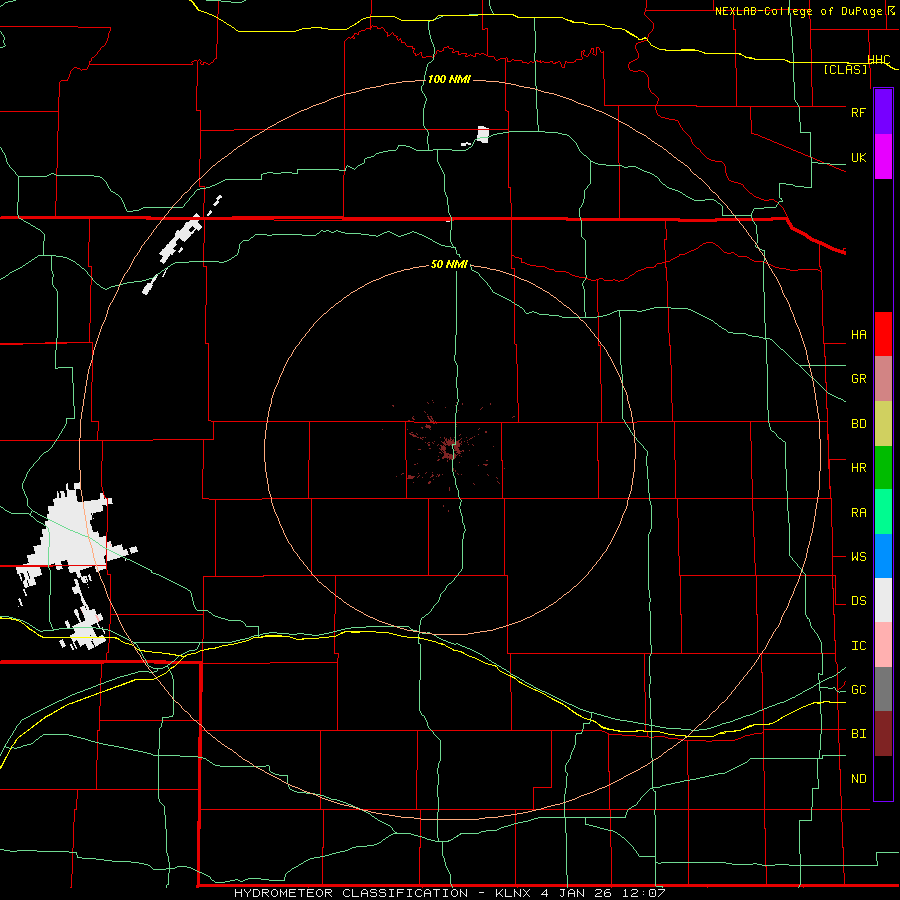
Task: Click the 100 NMI range ring label
Action: [x=449, y=79]
